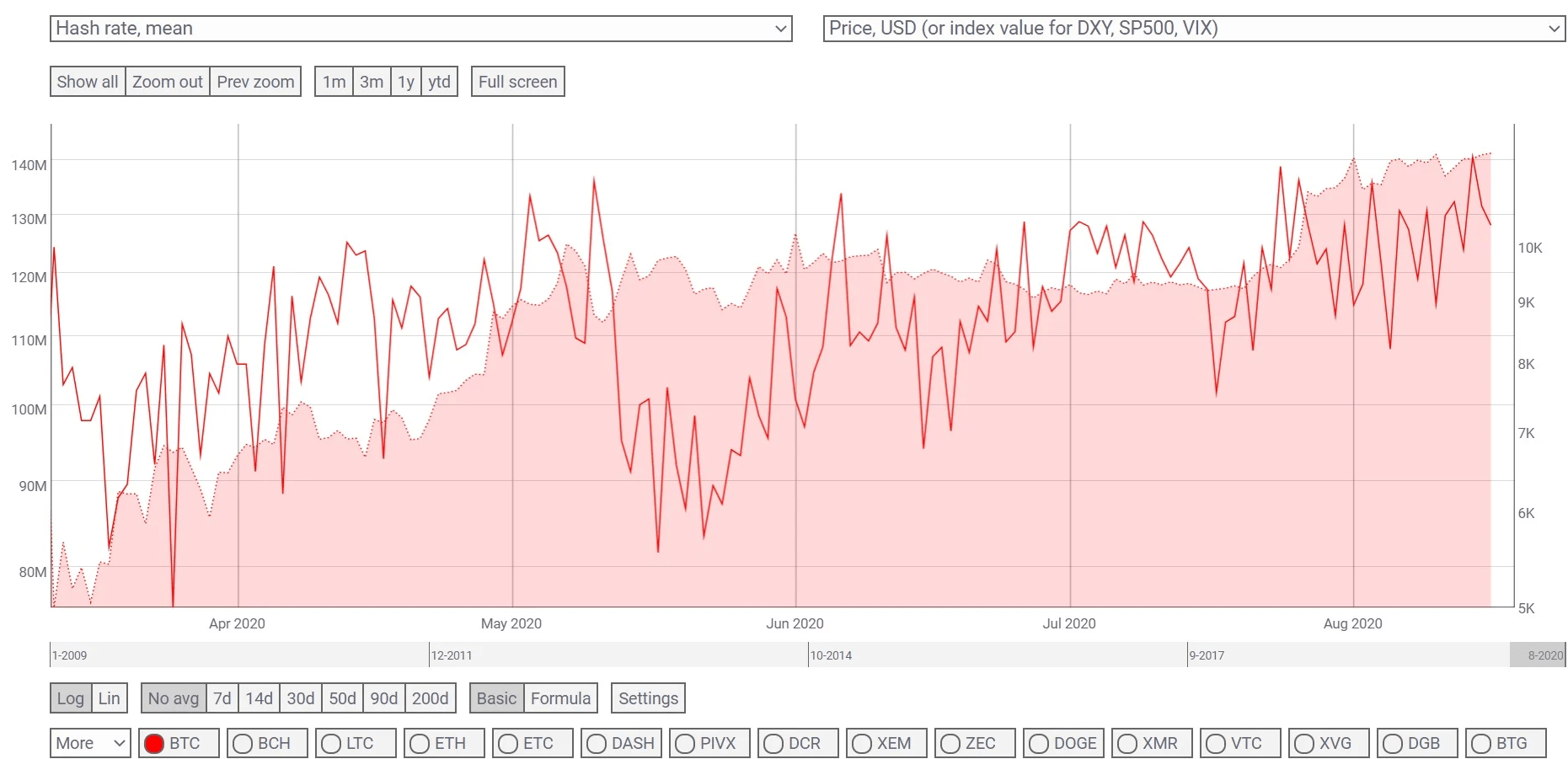This screenshot has height=759, width=1568.
Task: Click the 140M hash rate axis label
Action: pos(29,165)
